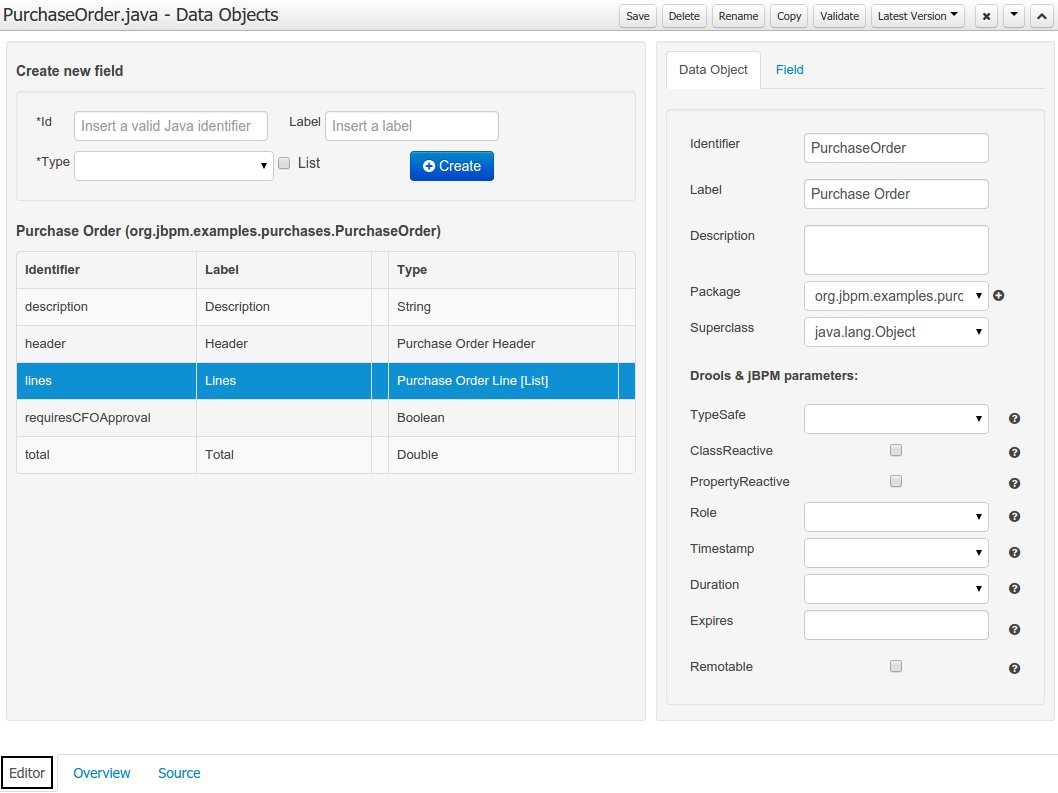Screen dimensions: 1058x793
Task: Click the help icon next to TypeSafe
Action: pyautogui.click(x=1014, y=420)
